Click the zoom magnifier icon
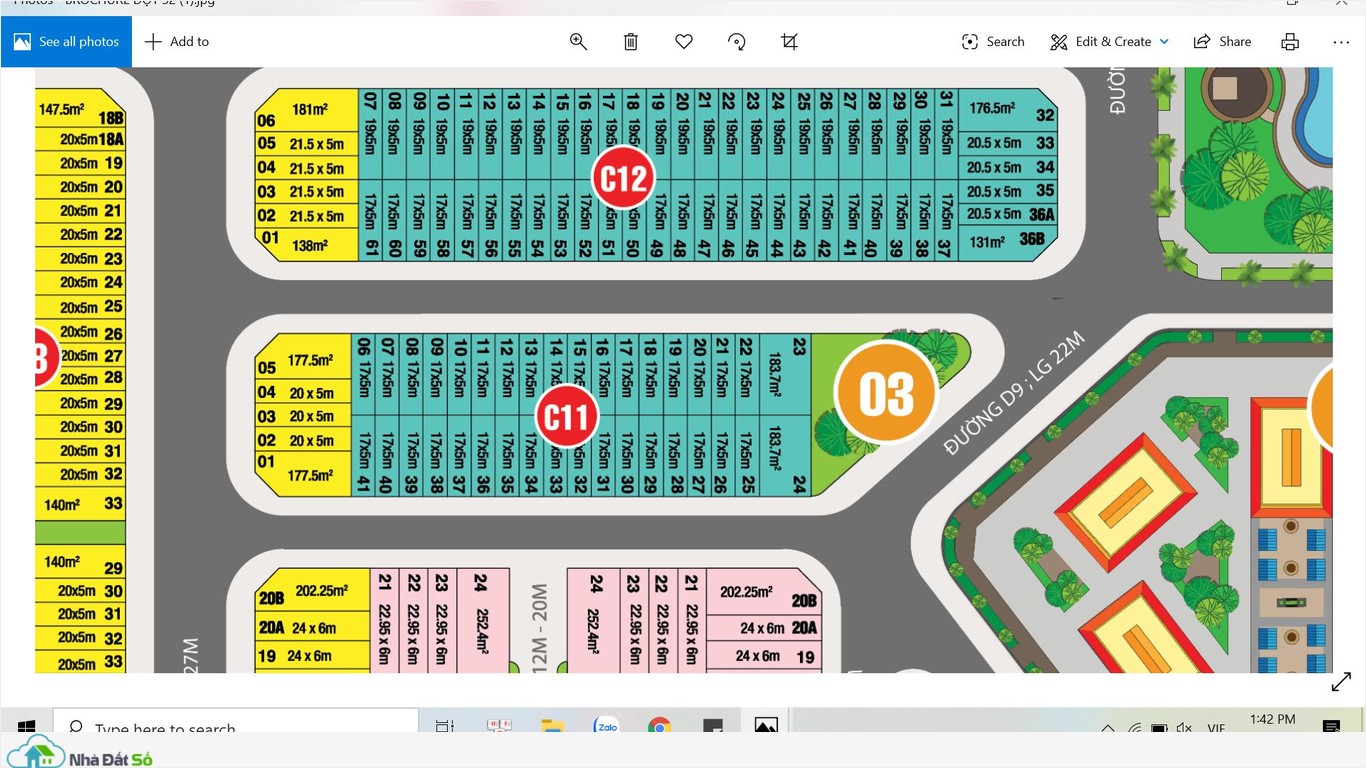 [578, 41]
